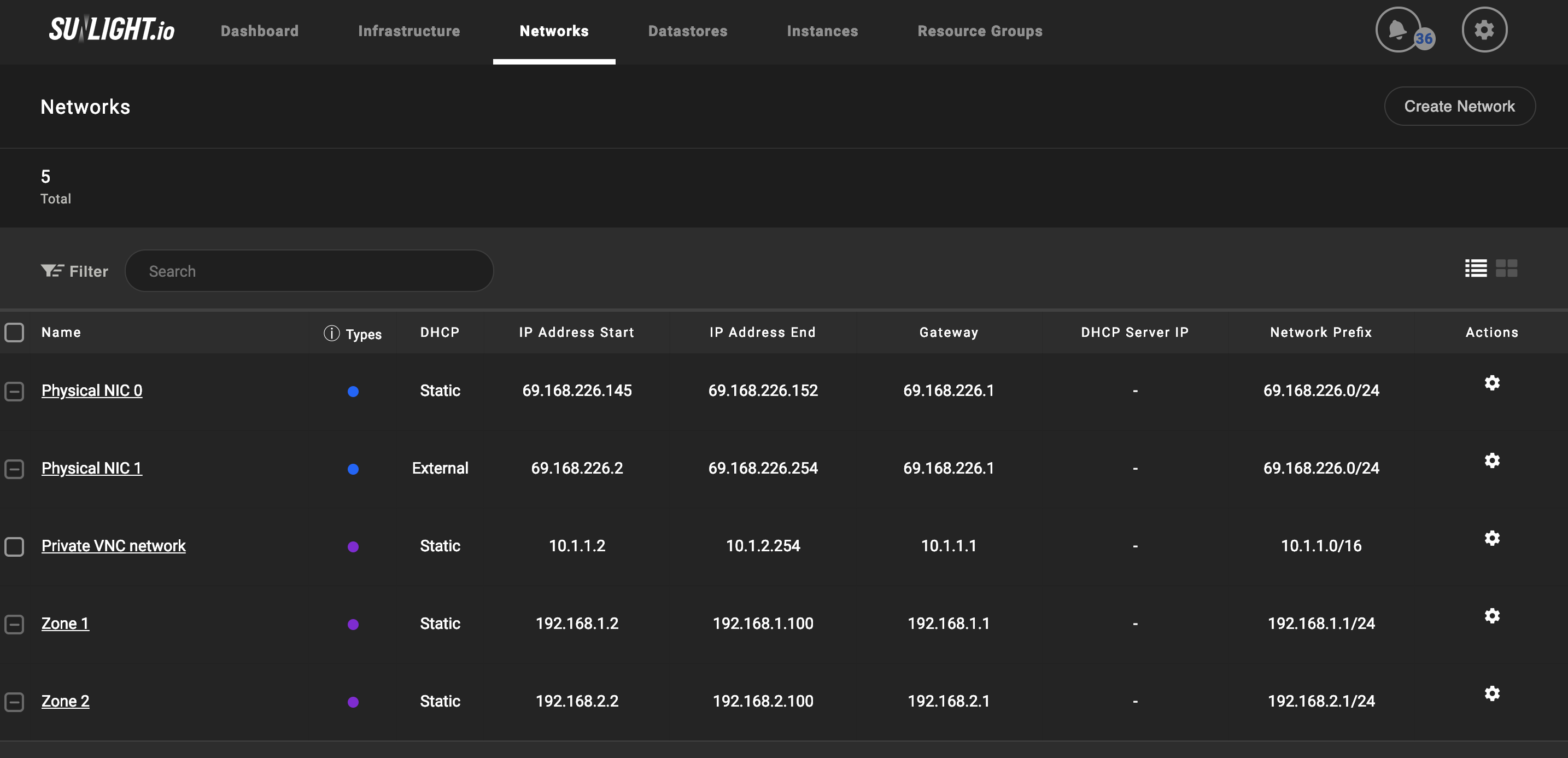Open actions gear for Zone 2
Image resolution: width=1568 pixels, height=758 pixels.
tap(1491, 693)
